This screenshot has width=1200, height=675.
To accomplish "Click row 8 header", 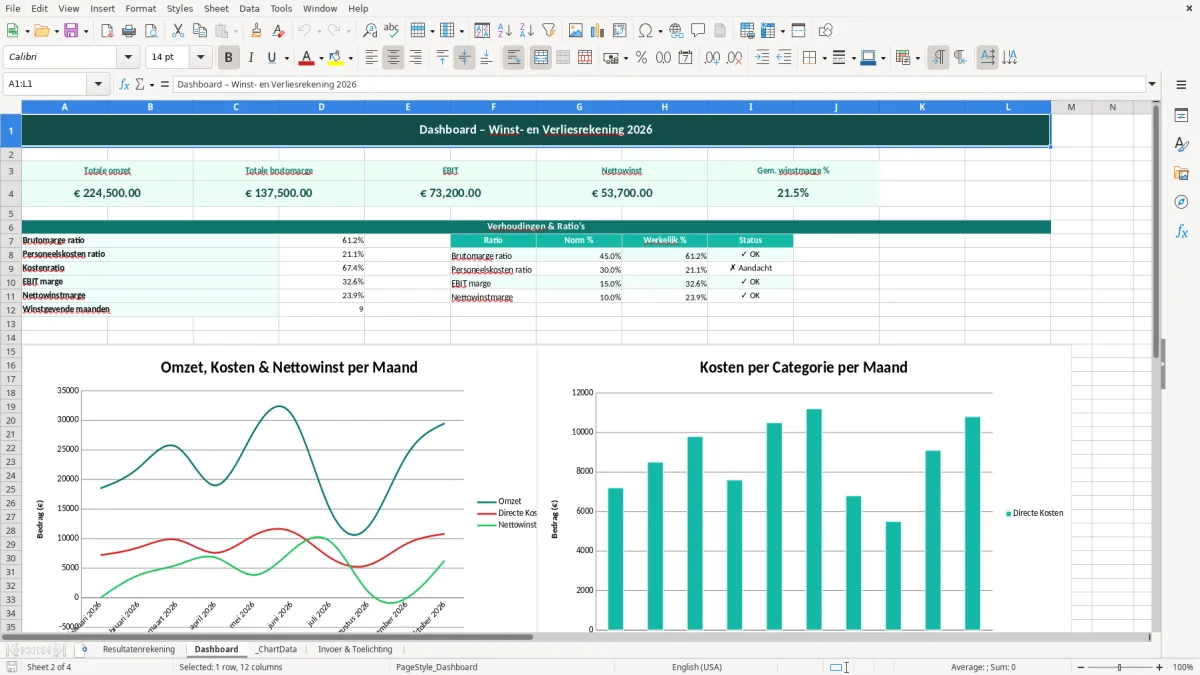I will [x=11, y=255].
